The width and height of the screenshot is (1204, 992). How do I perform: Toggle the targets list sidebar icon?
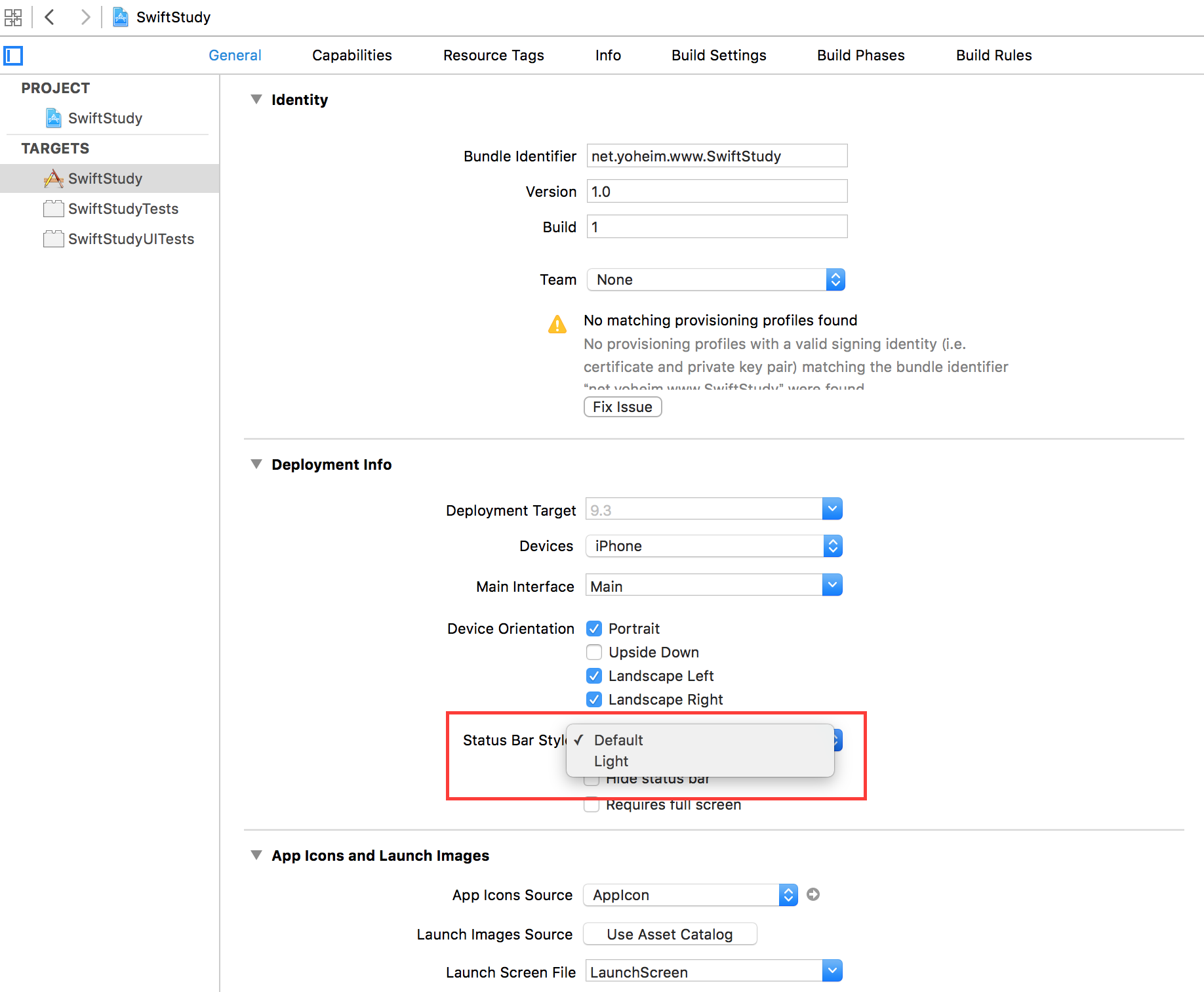(13, 56)
